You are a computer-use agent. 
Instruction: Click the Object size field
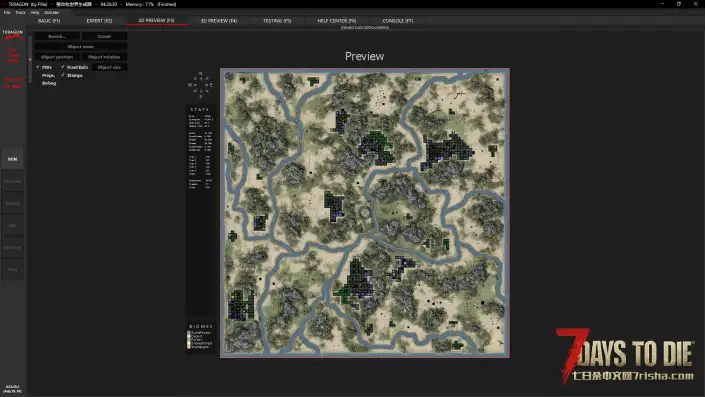pos(109,67)
